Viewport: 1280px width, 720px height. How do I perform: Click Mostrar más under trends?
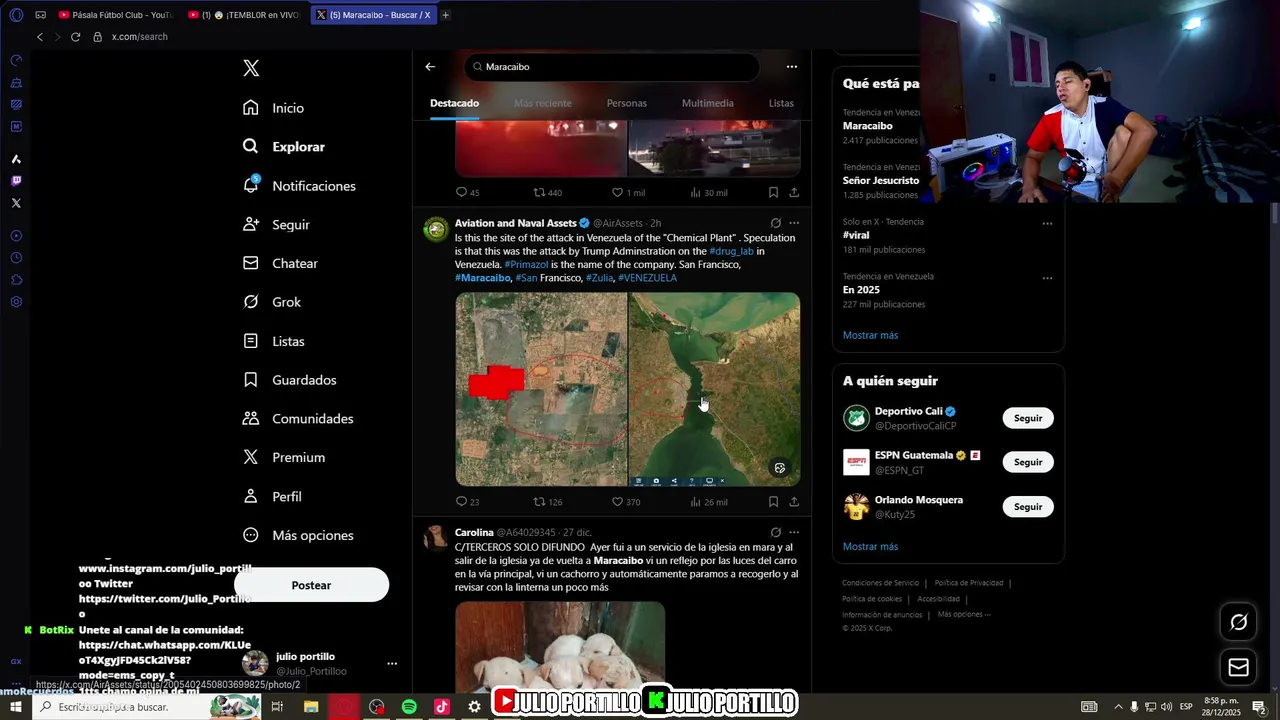(x=870, y=335)
